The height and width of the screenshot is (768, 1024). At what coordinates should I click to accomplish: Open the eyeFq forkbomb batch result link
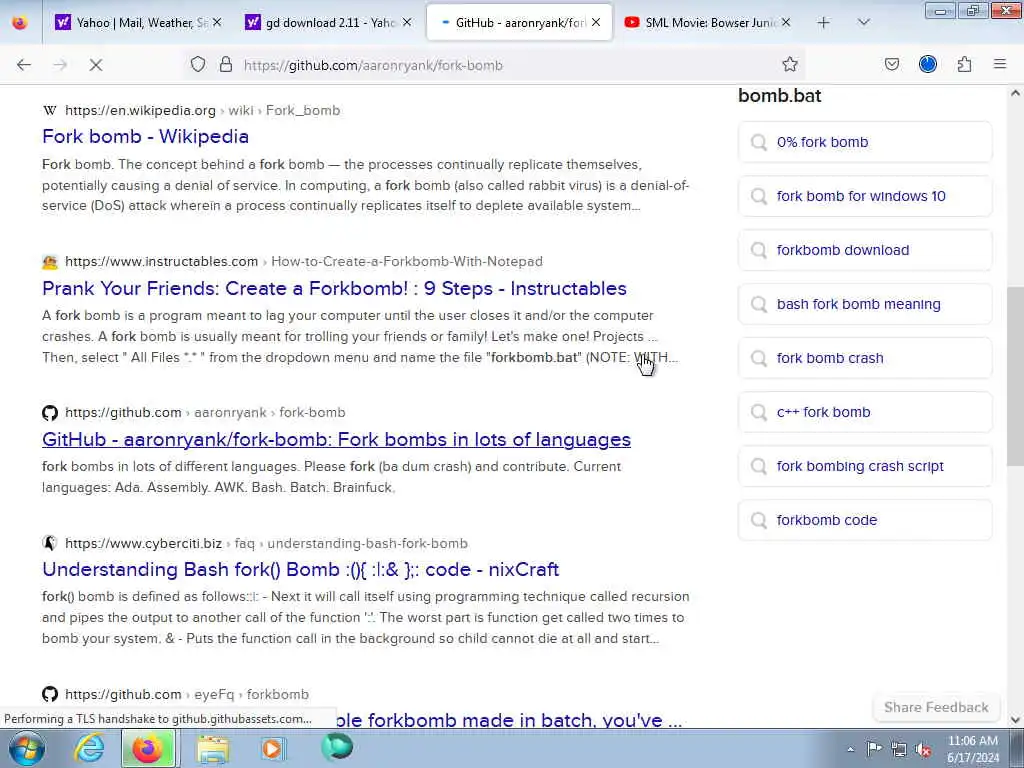[509, 720]
